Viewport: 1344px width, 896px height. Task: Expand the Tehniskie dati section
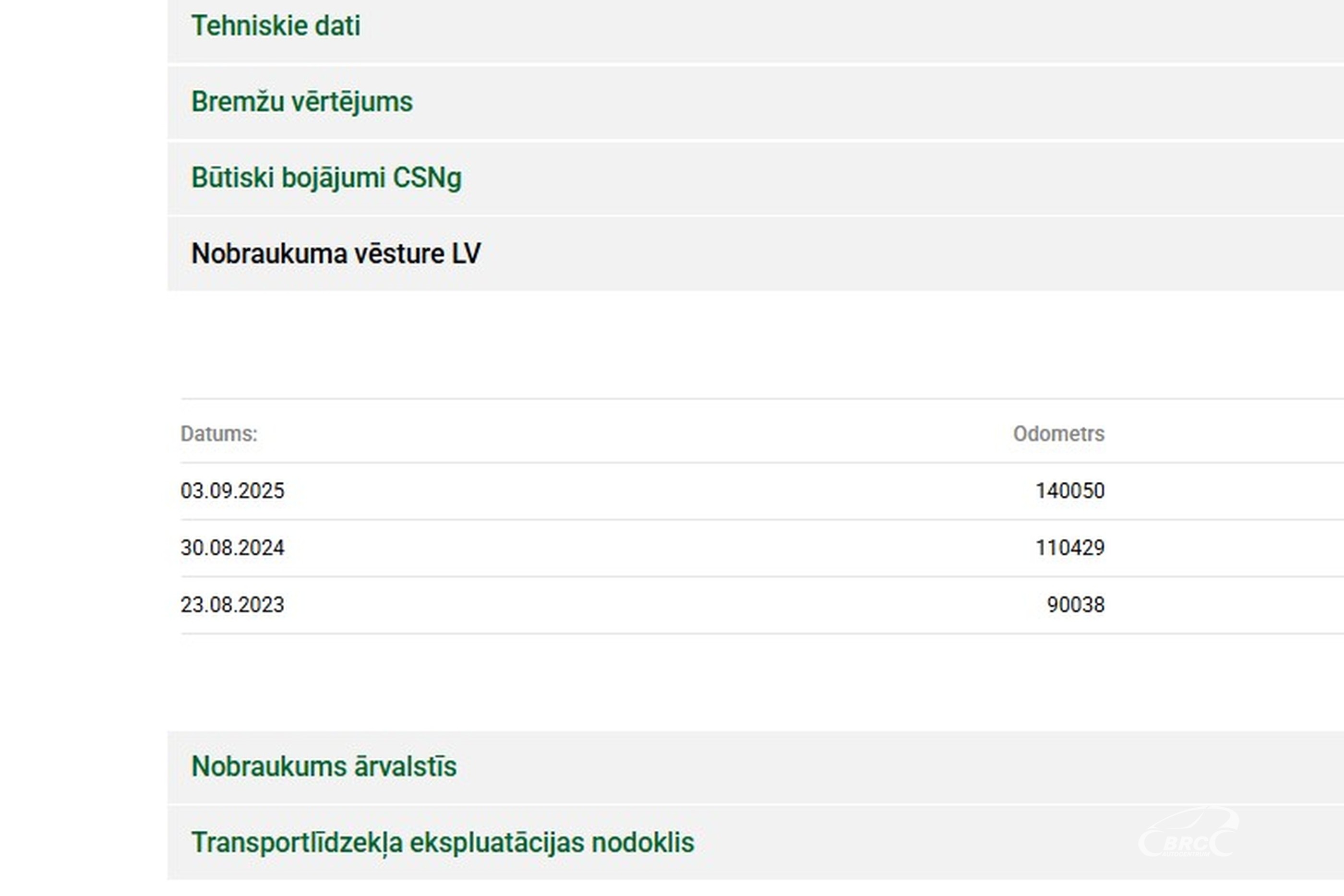click(x=276, y=26)
